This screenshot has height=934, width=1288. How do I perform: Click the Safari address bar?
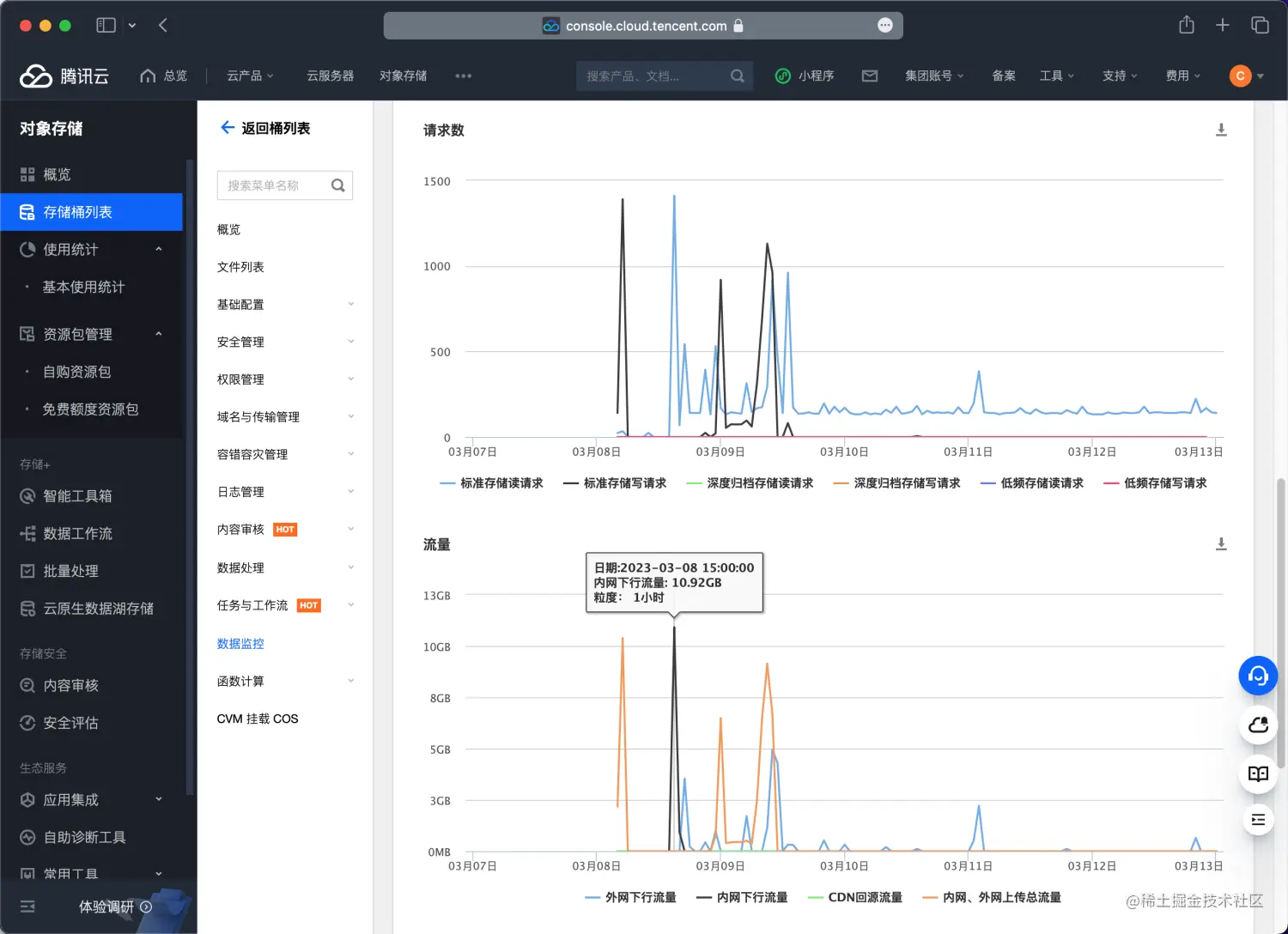point(643,26)
